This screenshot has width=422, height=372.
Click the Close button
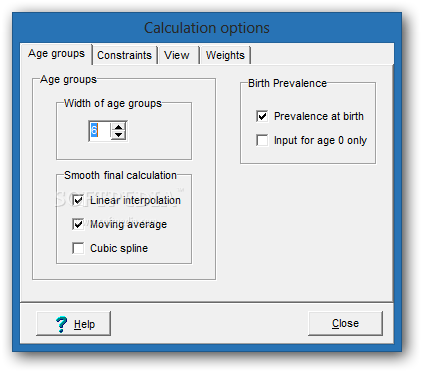[x=345, y=323]
